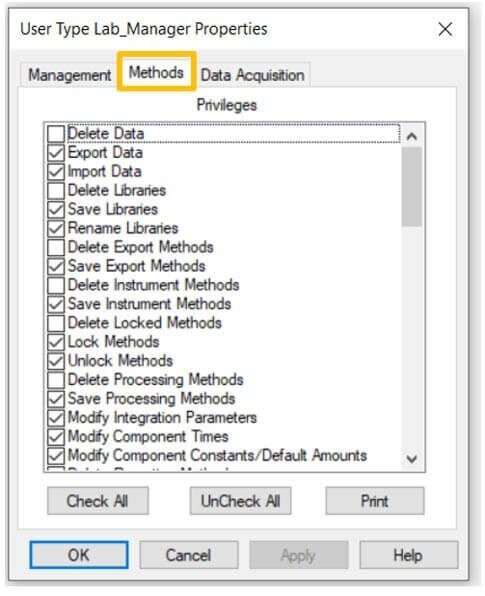Uncheck the Lock Methods privilege
The width and height of the screenshot is (485, 596).
pyautogui.click(x=56, y=342)
